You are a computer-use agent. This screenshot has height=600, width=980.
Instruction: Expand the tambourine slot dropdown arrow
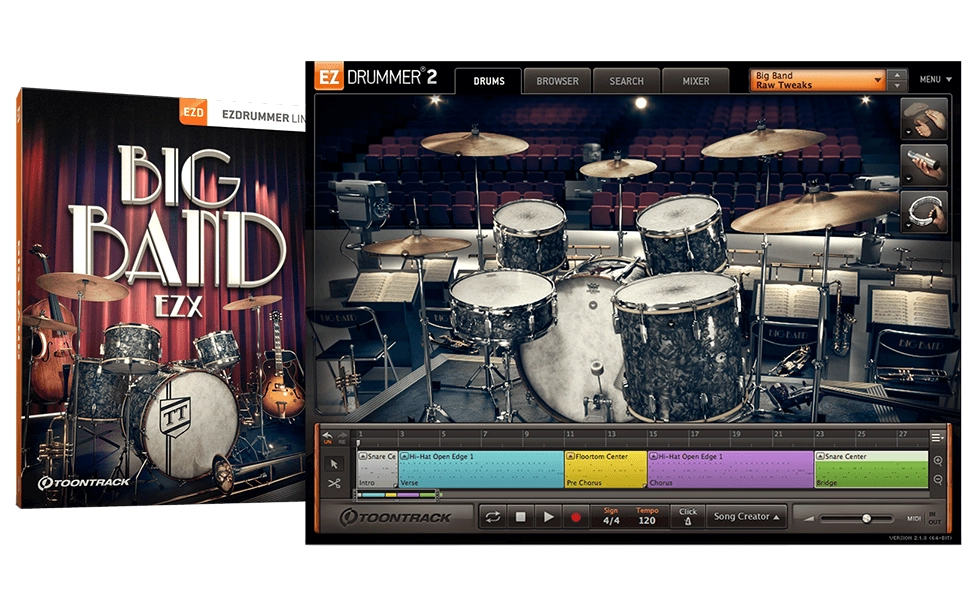click(908, 225)
